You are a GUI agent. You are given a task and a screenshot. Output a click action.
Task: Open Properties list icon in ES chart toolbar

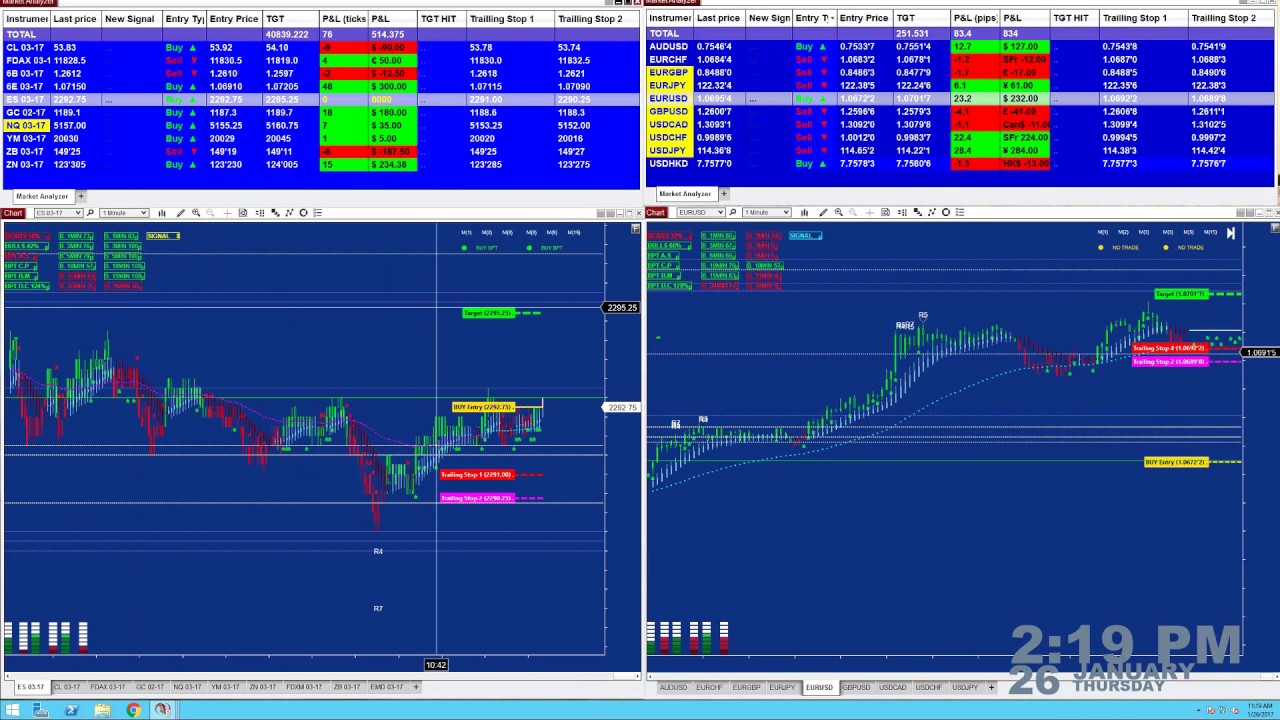318,213
